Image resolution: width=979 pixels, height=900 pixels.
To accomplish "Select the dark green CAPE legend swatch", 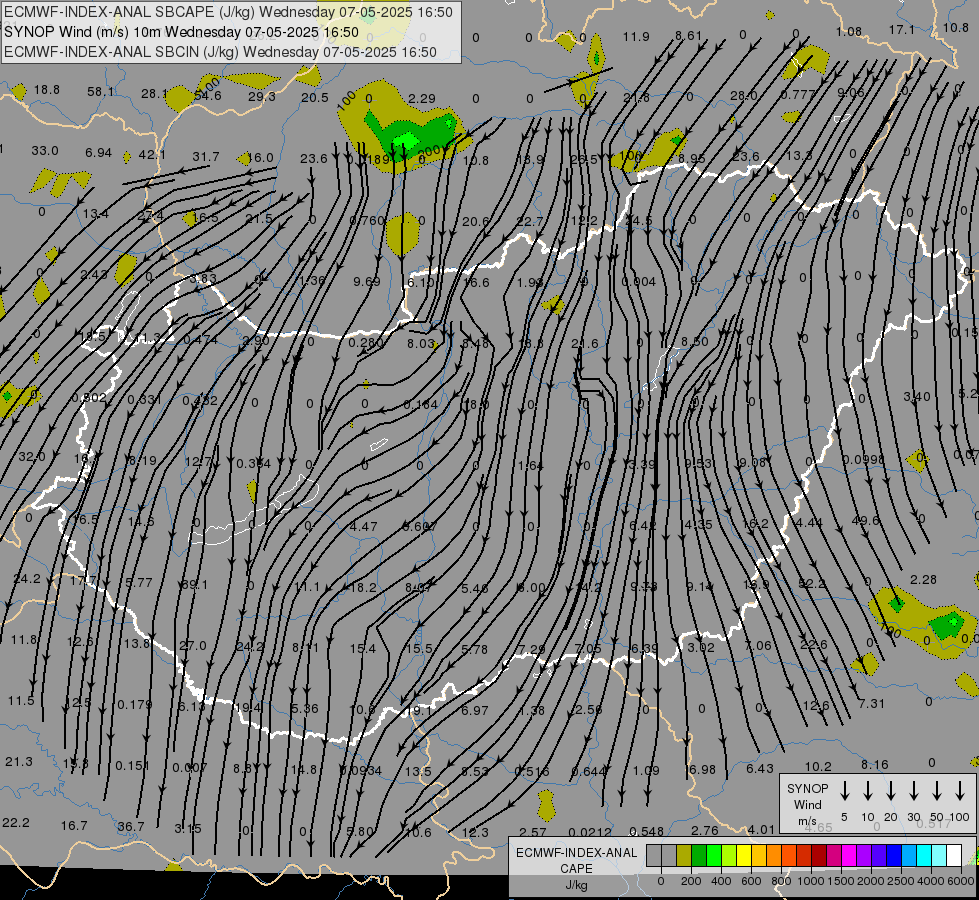I will pos(699,855).
